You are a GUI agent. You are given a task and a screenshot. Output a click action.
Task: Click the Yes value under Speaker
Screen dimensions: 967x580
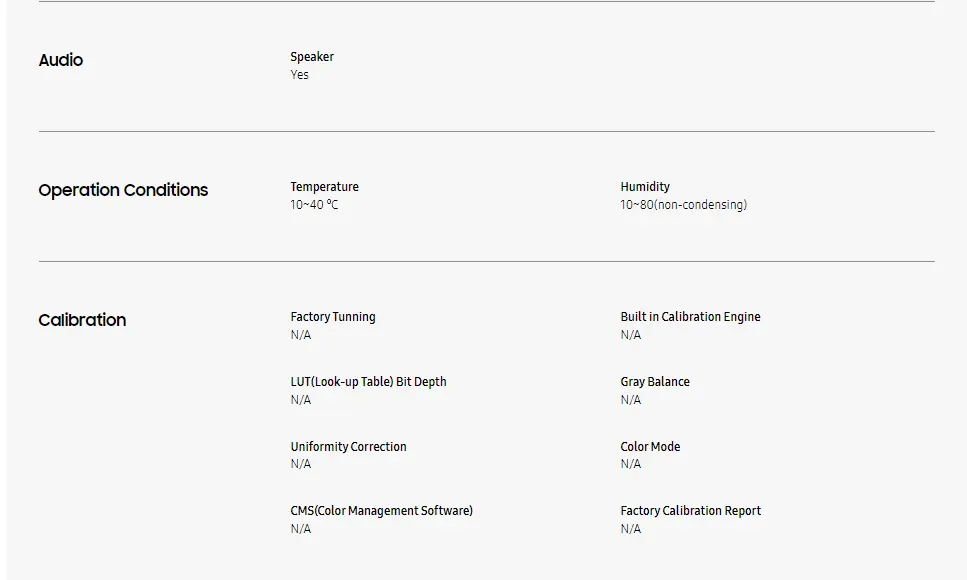point(300,75)
